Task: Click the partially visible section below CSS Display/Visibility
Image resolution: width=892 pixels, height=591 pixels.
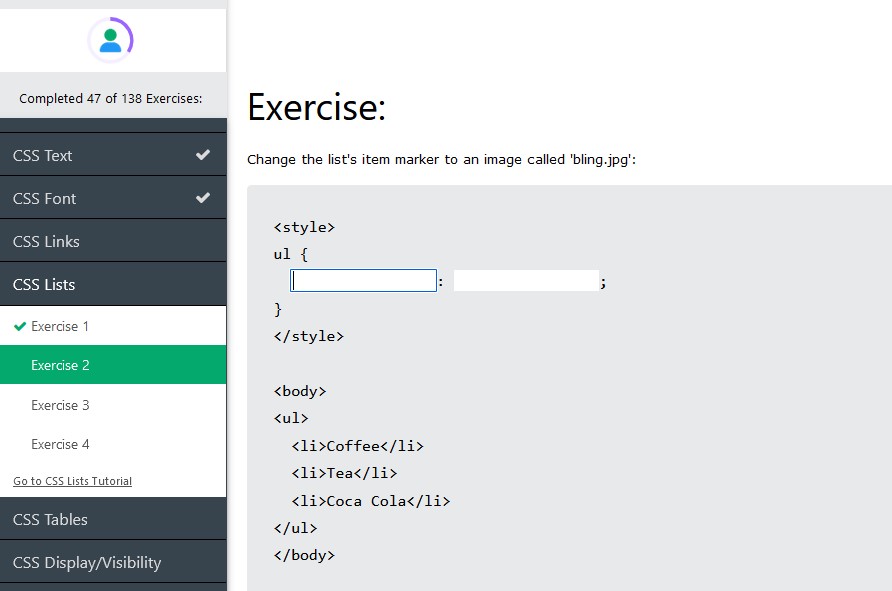Action: tap(113, 588)
